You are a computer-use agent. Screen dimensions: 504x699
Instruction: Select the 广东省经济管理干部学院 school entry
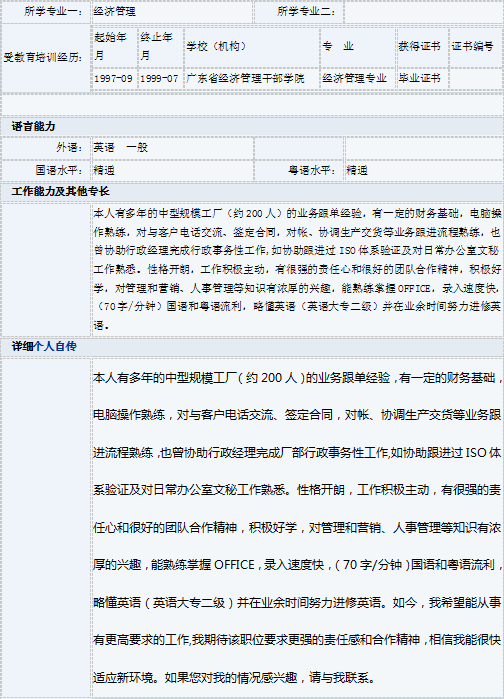coord(245,79)
